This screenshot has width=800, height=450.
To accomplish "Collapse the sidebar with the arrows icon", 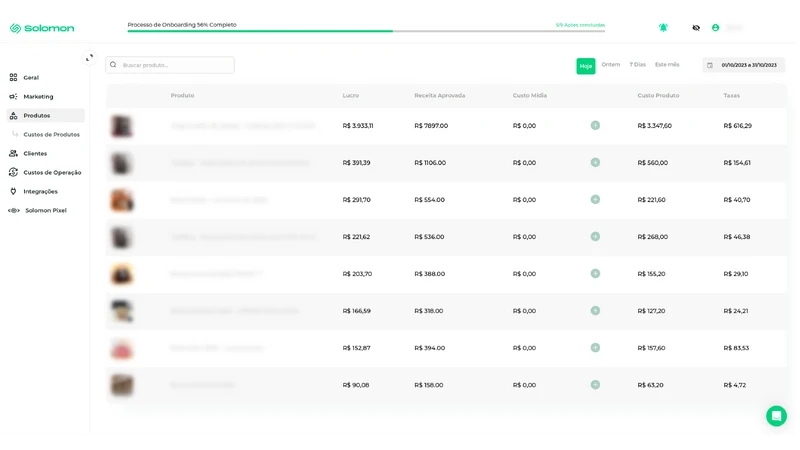I will [x=89, y=58].
